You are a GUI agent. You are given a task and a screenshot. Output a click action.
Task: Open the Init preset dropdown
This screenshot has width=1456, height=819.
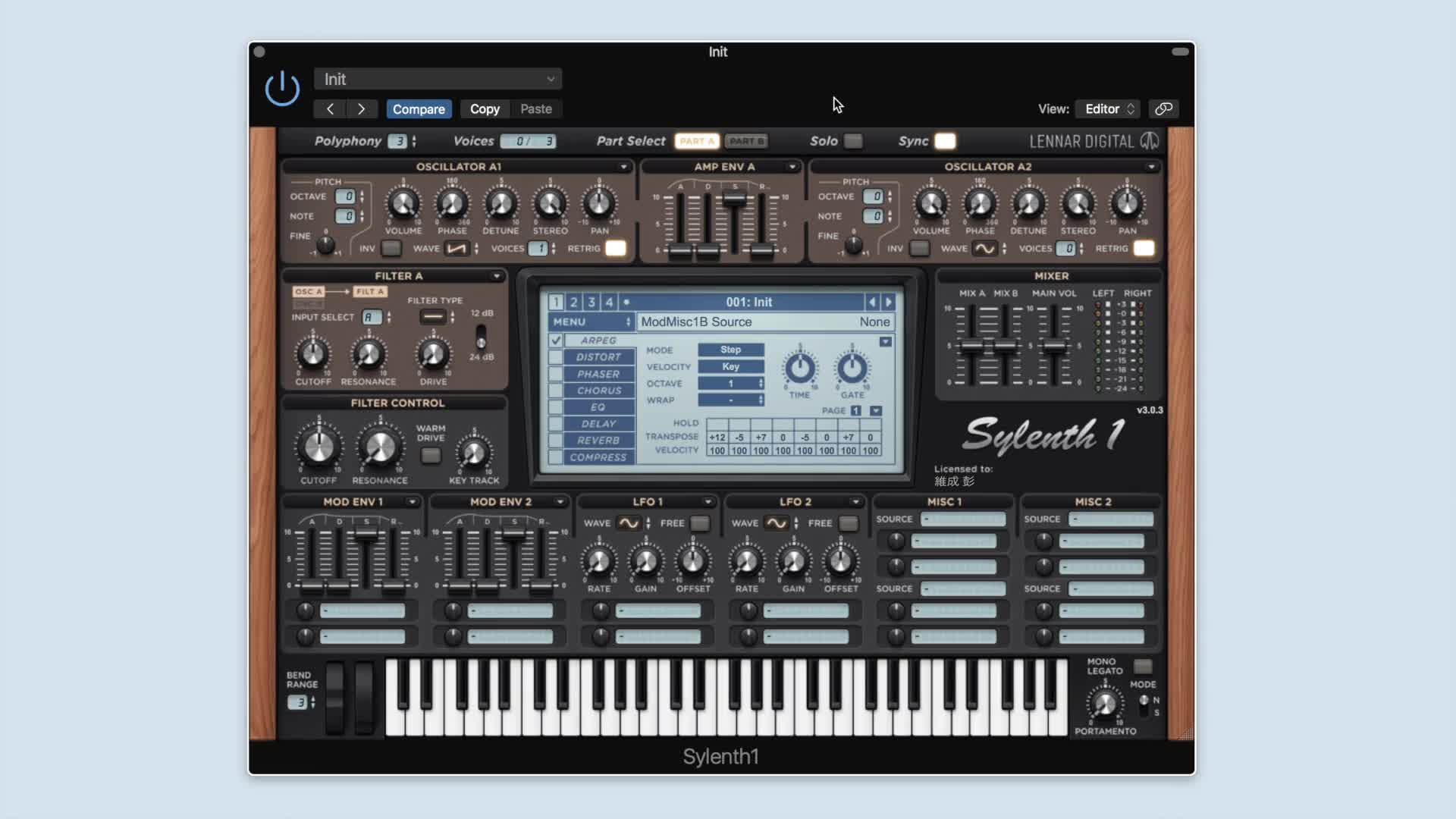pos(438,79)
